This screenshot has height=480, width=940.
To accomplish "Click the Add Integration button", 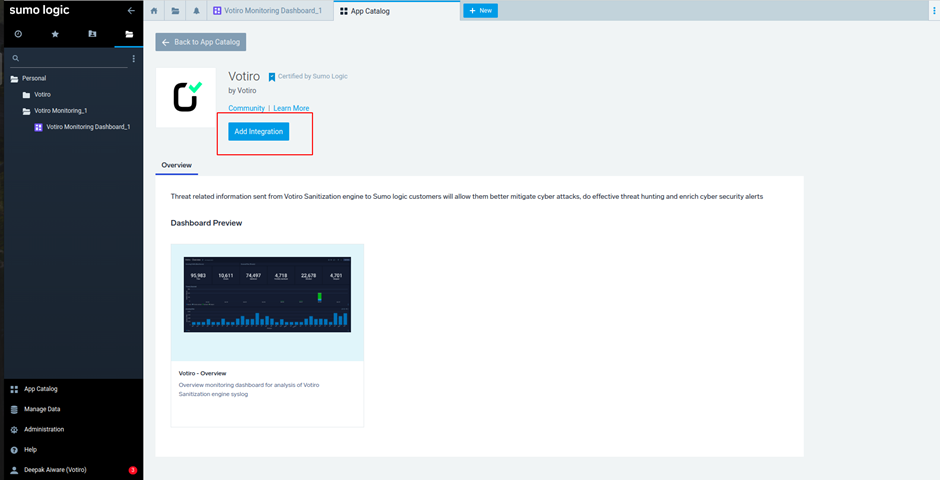I will click(258, 131).
